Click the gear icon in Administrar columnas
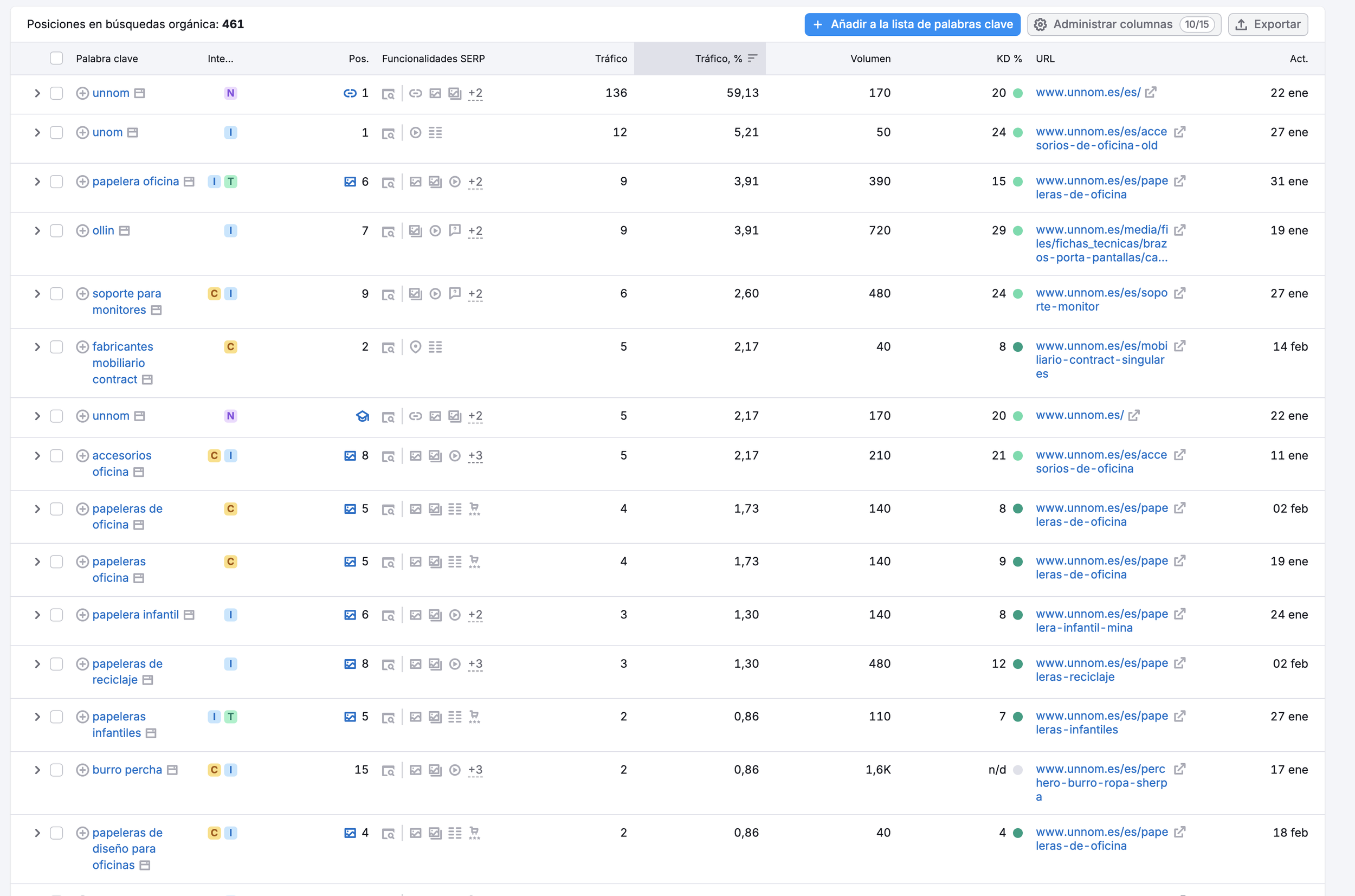Image resolution: width=1355 pixels, height=896 pixels. pyautogui.click(x=1040, y=24)
